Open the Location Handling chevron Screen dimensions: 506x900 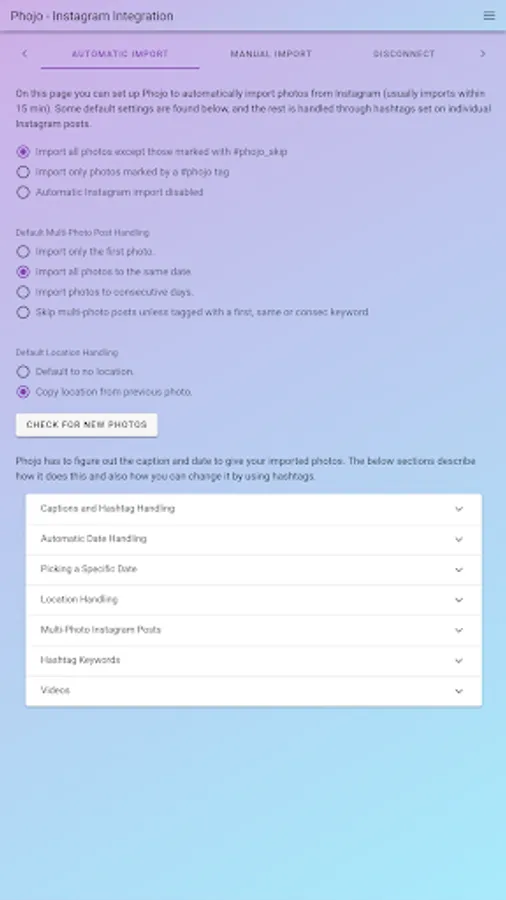click(459, 600)
